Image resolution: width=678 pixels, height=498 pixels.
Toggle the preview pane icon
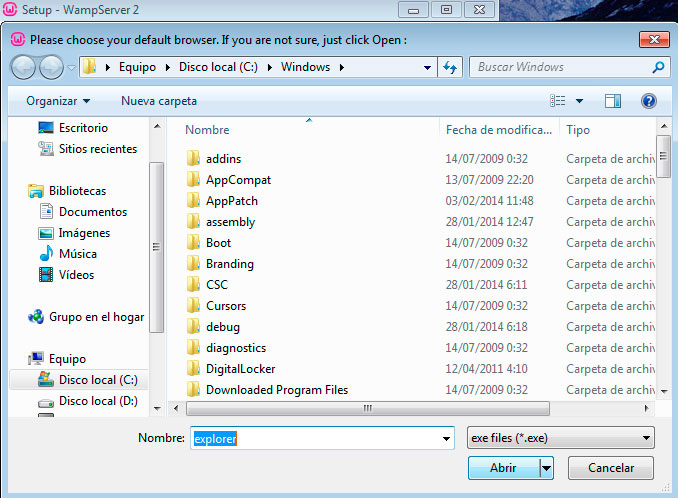pos(613,101)
